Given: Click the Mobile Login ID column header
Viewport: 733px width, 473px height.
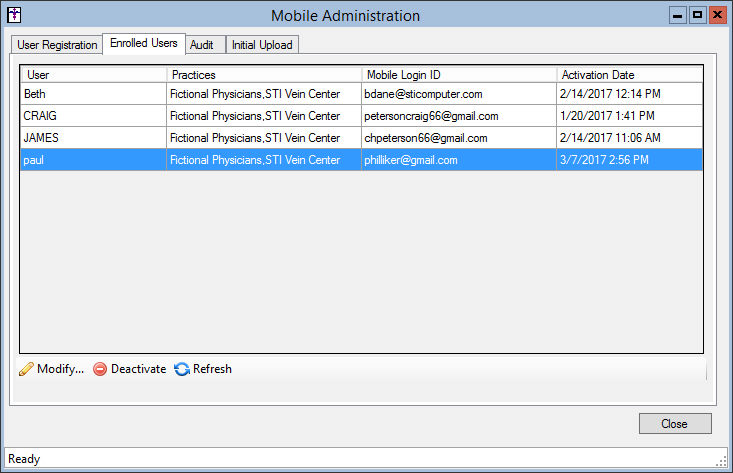Looking at the screenshot, I should click(459, 75).
